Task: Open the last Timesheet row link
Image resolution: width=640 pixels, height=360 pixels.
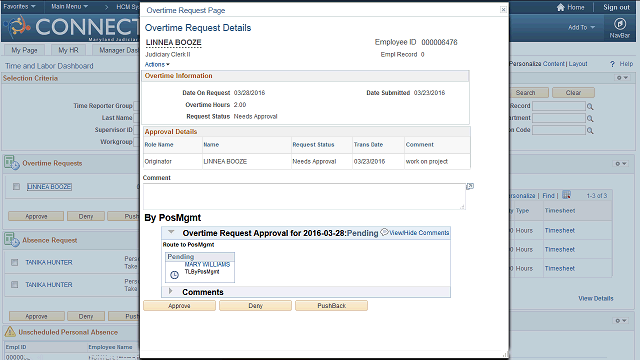Action: (560, 269)
